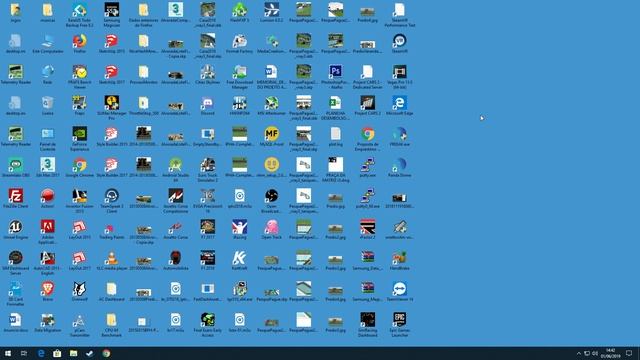Switch to Chrome on the taskbar
Viewport: 640px width, 360px height.
(106, 353)
